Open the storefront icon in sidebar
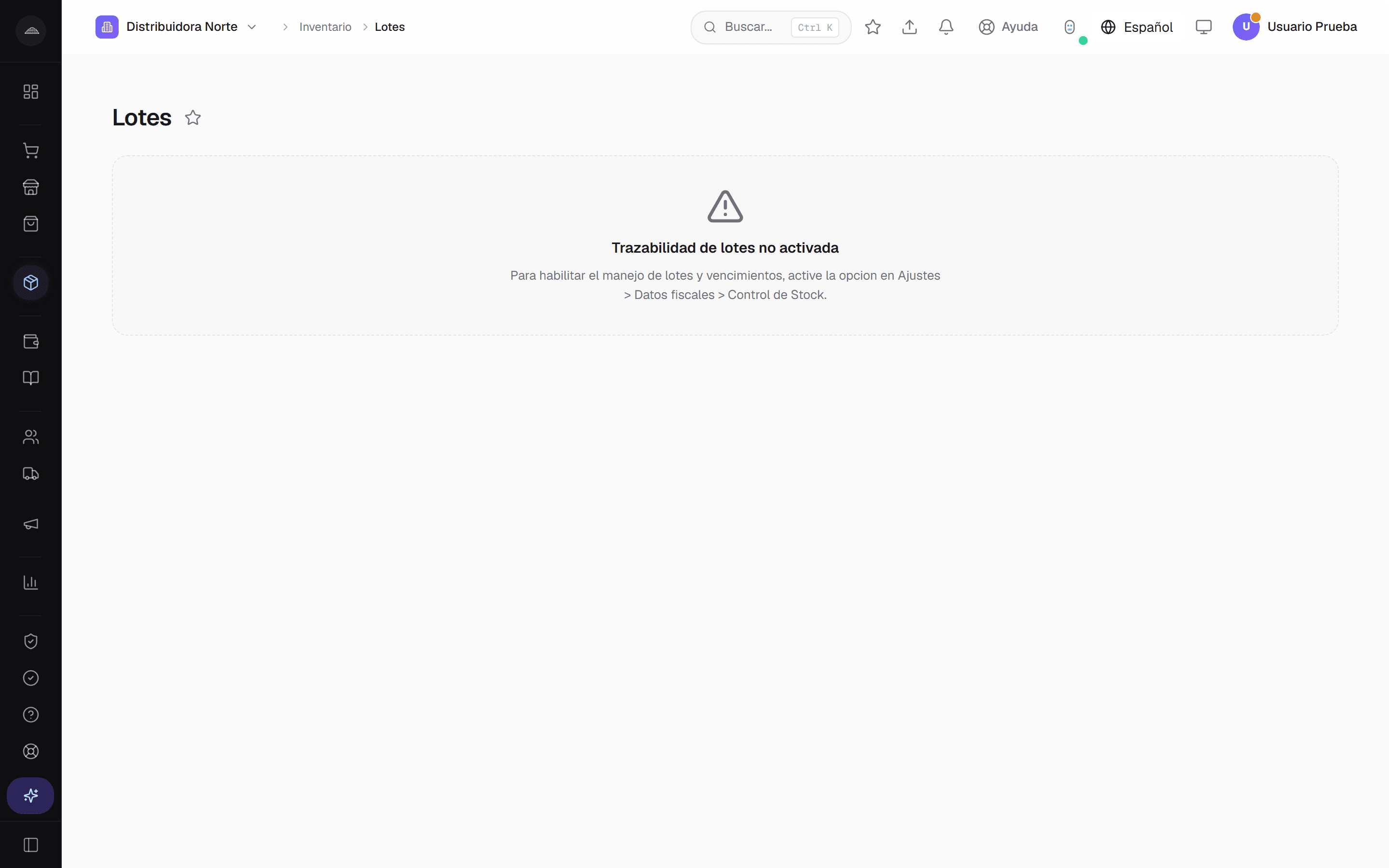 click(30, 187)
